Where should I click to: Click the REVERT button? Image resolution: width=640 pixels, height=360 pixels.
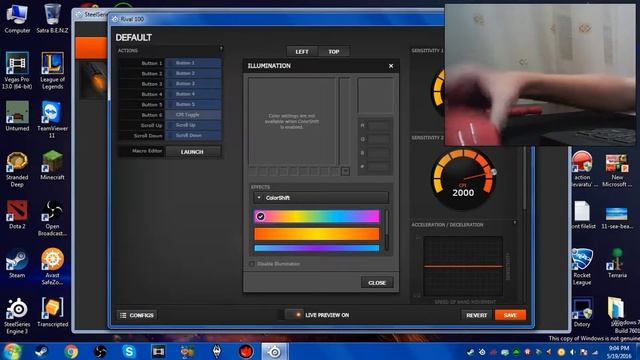tap(477, 315)
